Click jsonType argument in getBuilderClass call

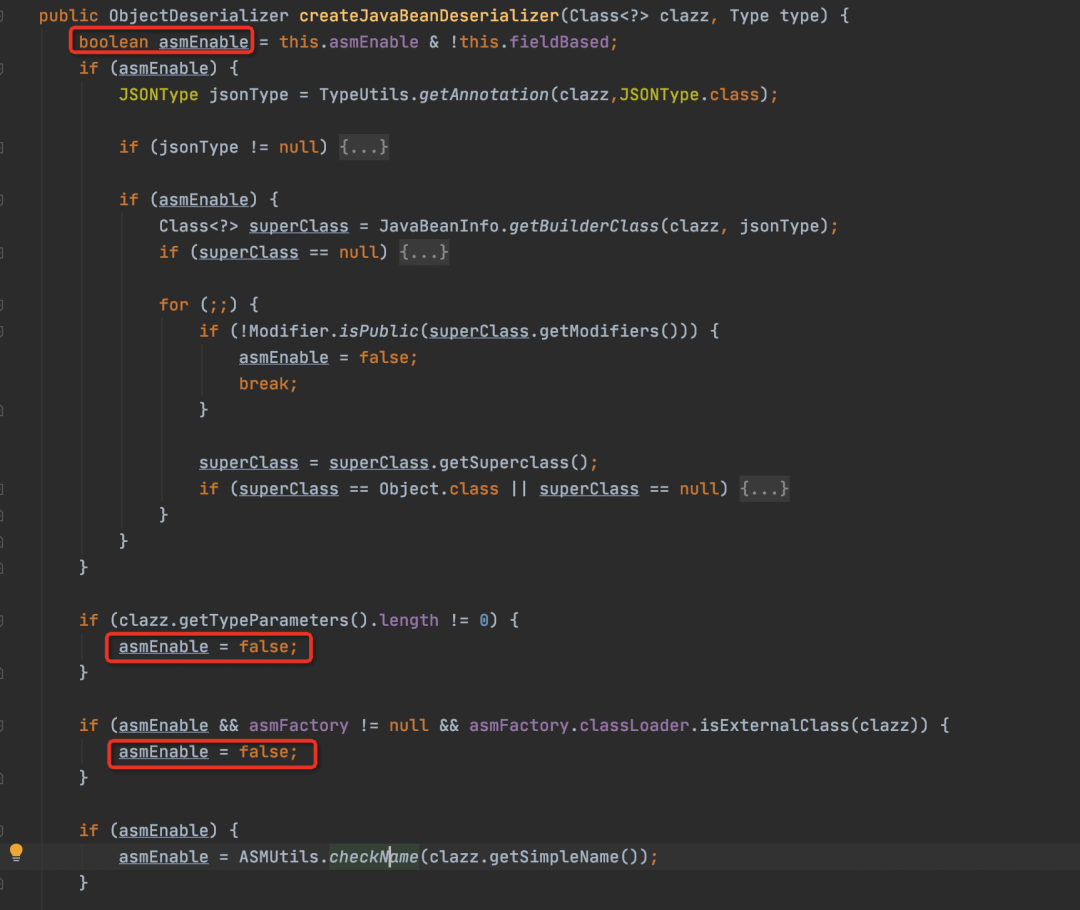tap(779, 226)
